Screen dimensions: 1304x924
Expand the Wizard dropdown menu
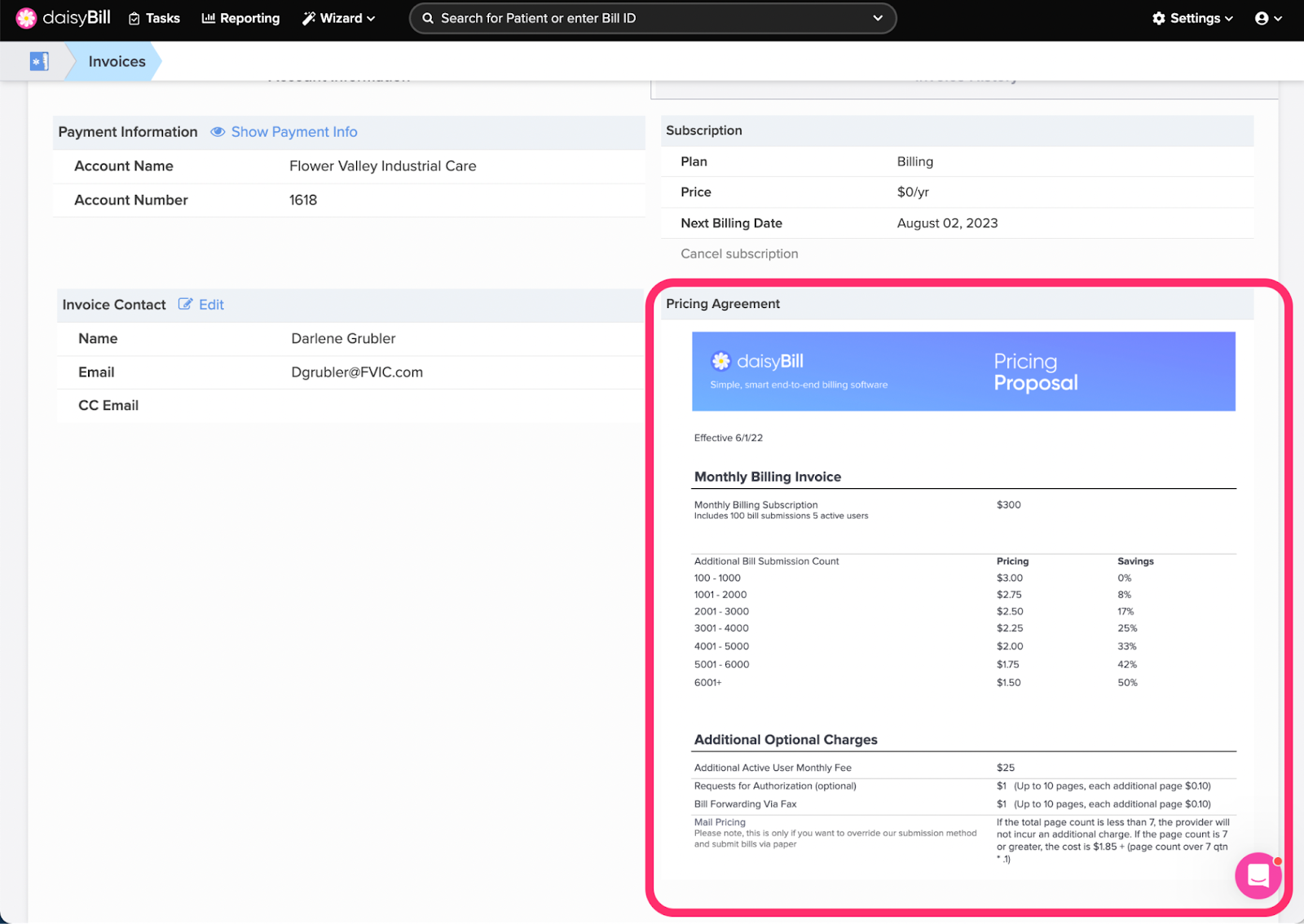(338, 18)
